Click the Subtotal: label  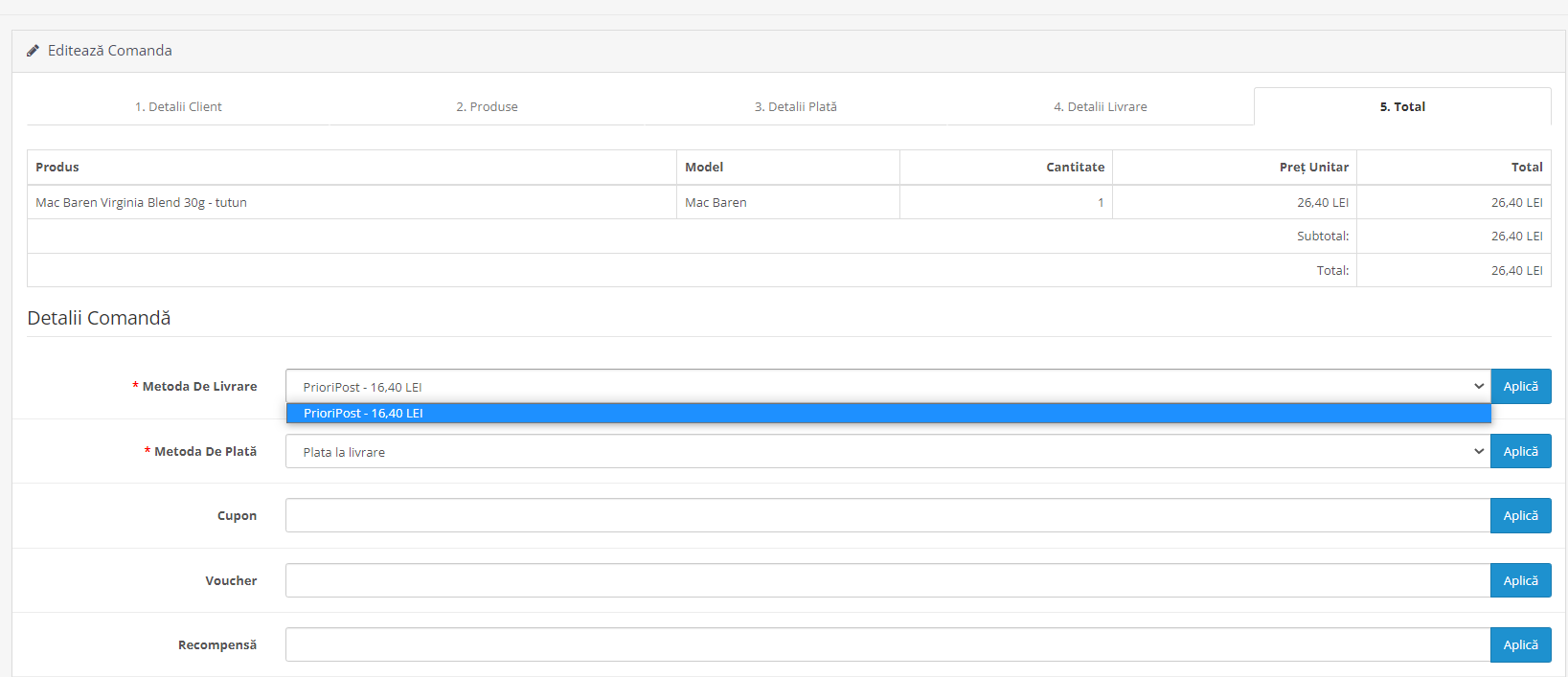click(x=1323, y=236)
